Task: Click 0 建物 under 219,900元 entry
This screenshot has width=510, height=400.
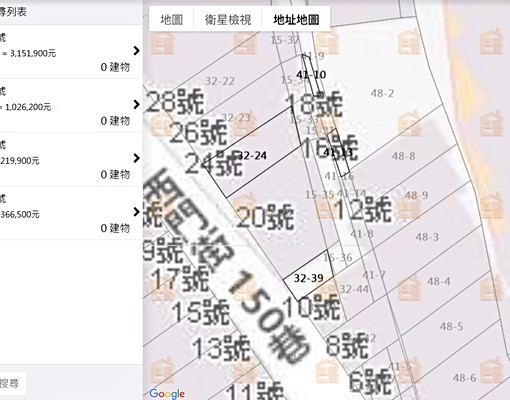Action: [115, 174]
